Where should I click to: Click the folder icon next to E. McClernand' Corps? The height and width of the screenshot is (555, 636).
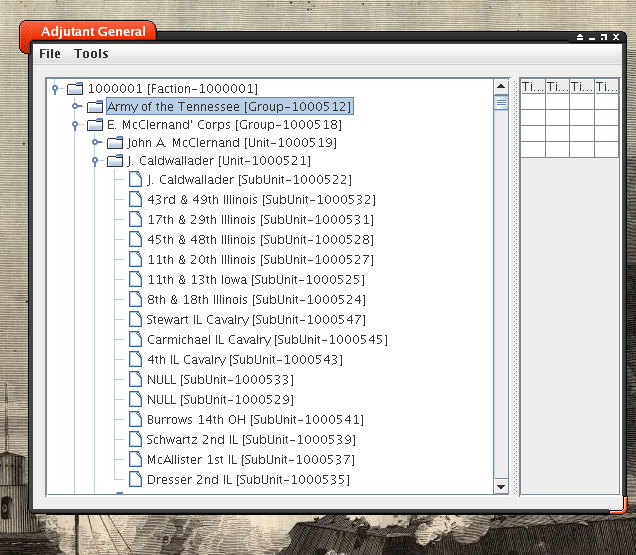coord(95,126)
